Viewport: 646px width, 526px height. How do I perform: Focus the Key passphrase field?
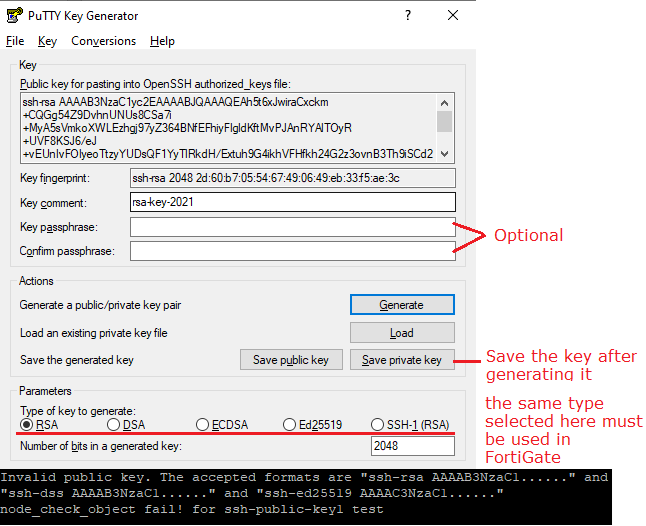(x=293, y=227)
